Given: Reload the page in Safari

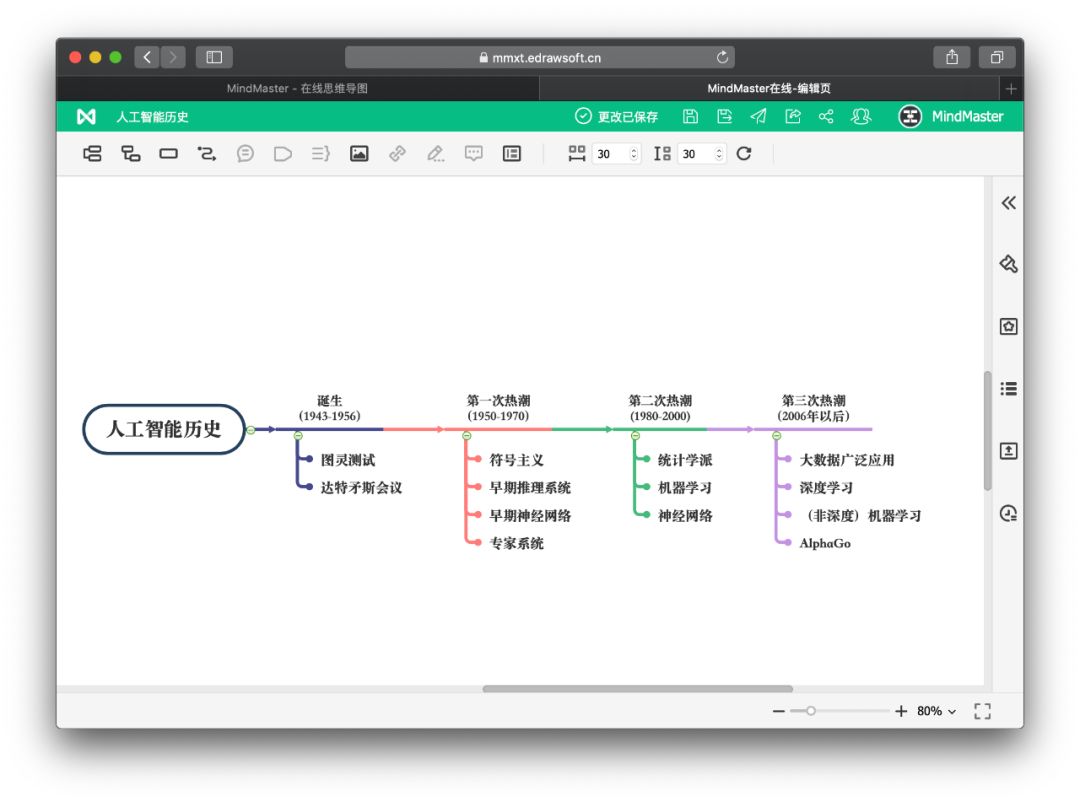Looking at the screenshot, I should [722, 57].
